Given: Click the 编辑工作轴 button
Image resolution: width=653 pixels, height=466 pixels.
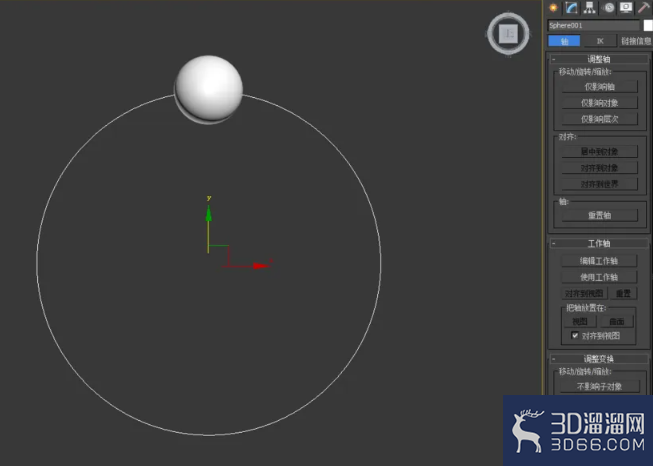Looking at the screenshot, I should [x=599, y=261].
